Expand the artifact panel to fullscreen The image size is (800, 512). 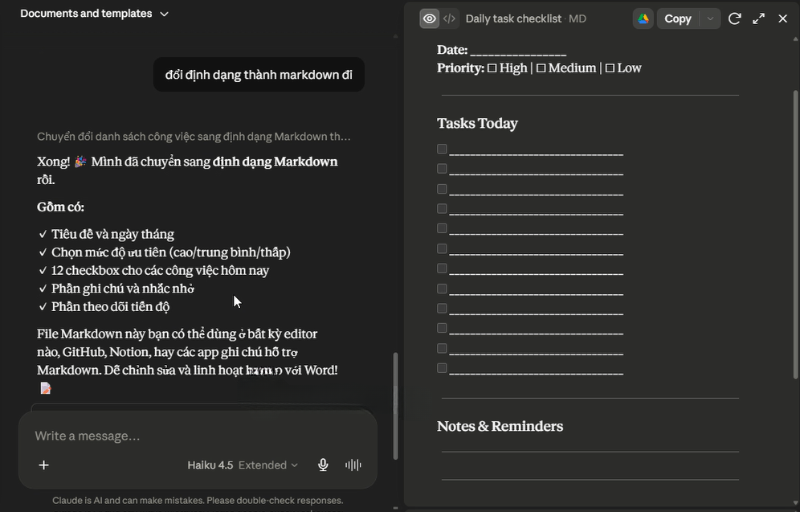[759, 19]
